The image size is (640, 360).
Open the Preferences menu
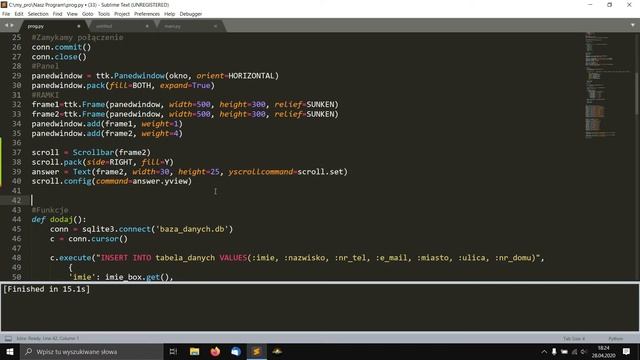pyautogui.click(x=147, y=14)
